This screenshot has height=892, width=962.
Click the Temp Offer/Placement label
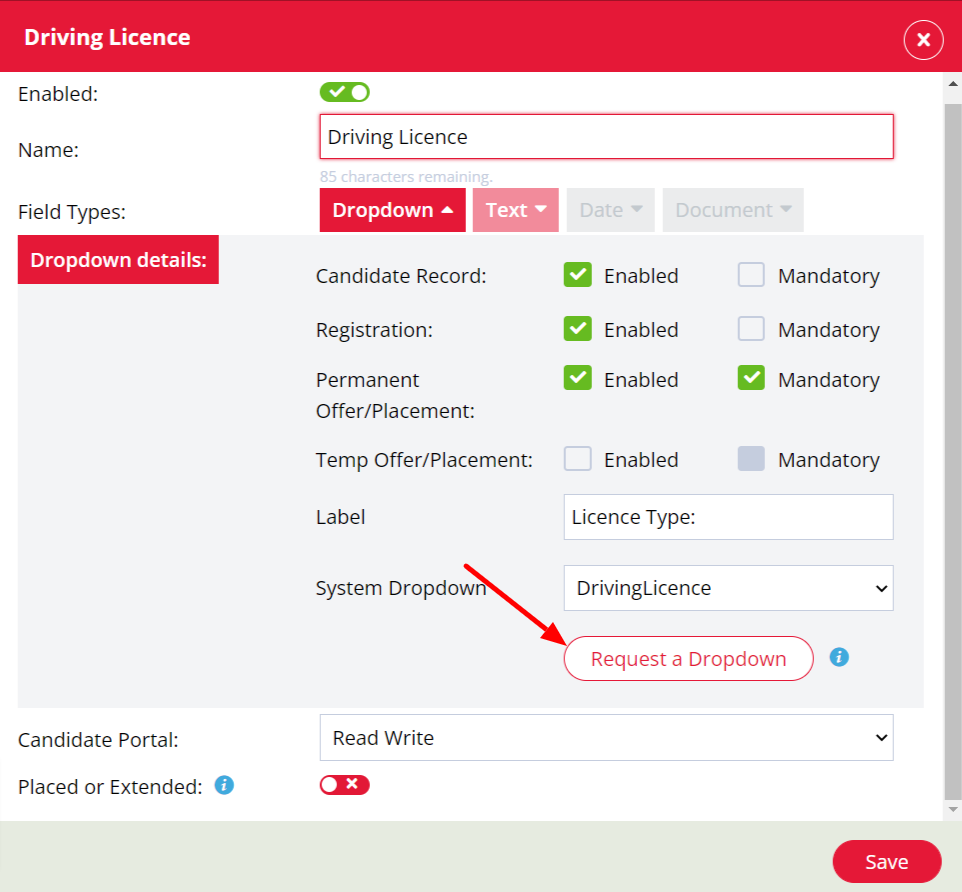click(424, 459)
